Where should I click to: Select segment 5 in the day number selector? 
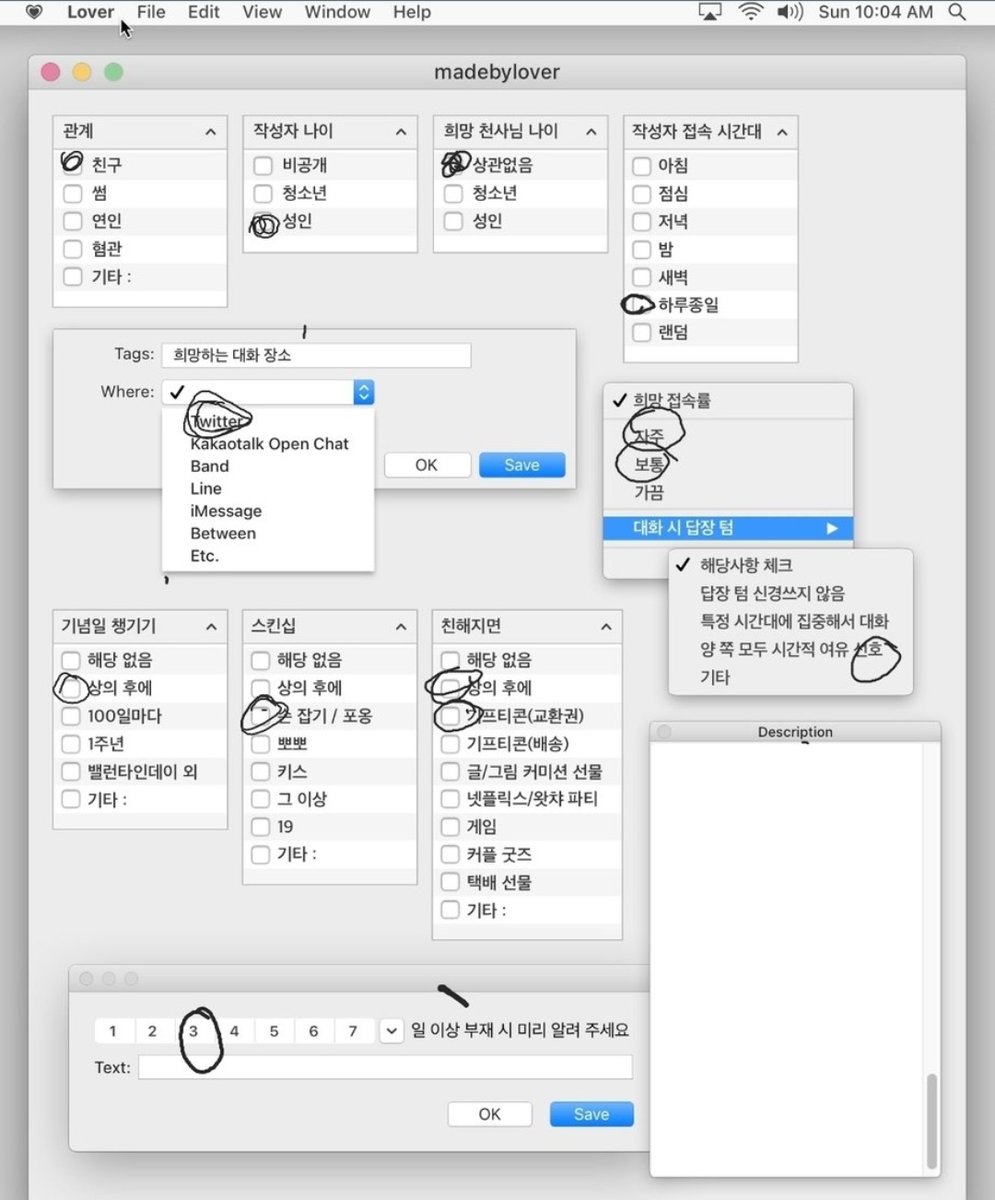point(274,1031)
